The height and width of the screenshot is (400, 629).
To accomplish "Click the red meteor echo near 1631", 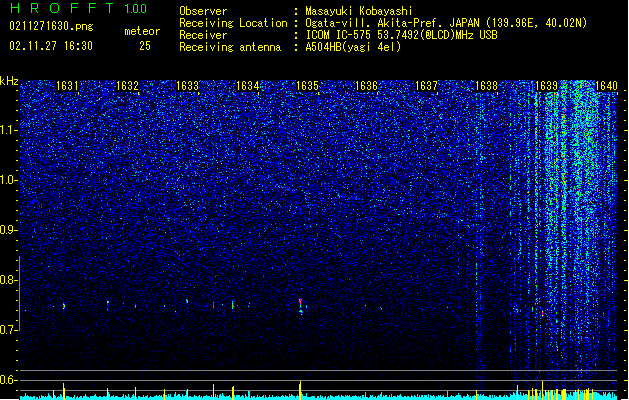I will pos(64,306).
